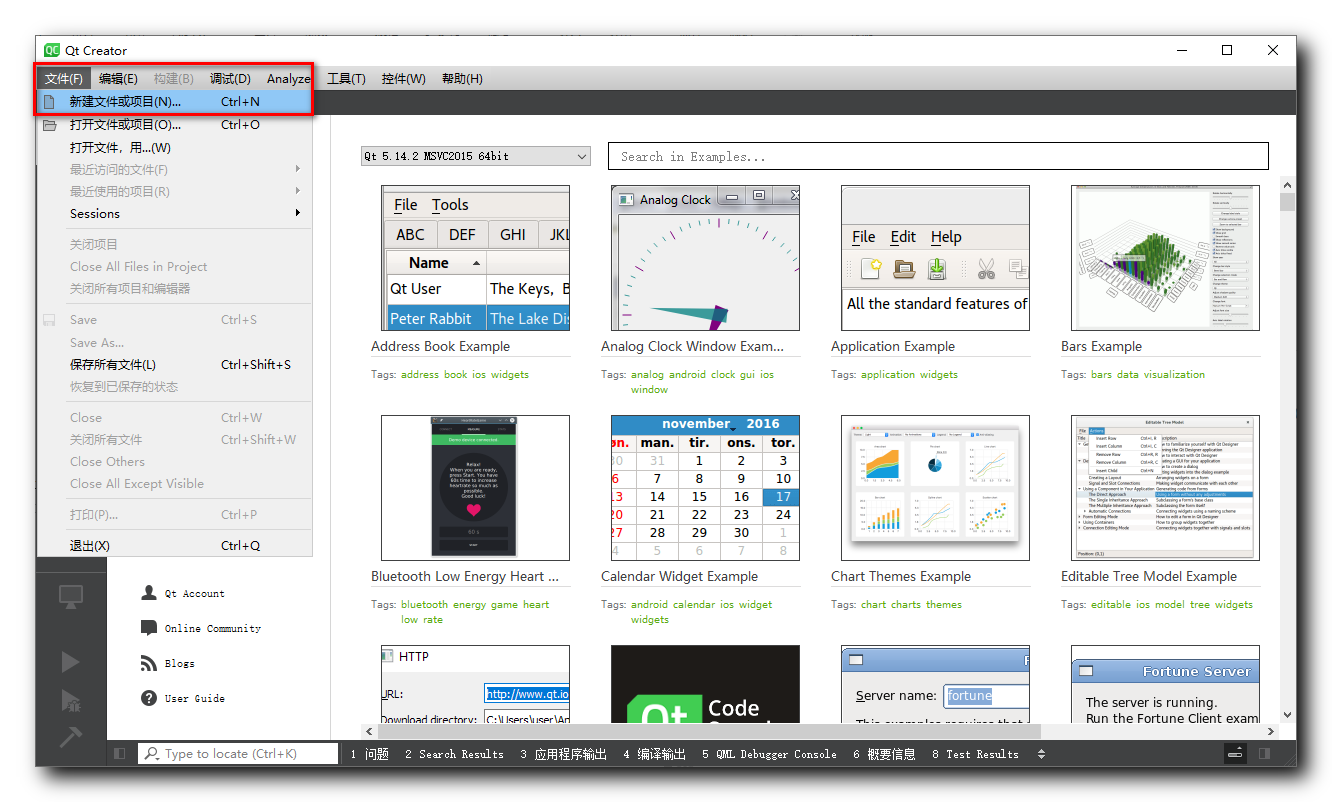The image size is (1332, 802).
Task: Click the Run (play) icon in left sidebar
Action: pos(70,661)
